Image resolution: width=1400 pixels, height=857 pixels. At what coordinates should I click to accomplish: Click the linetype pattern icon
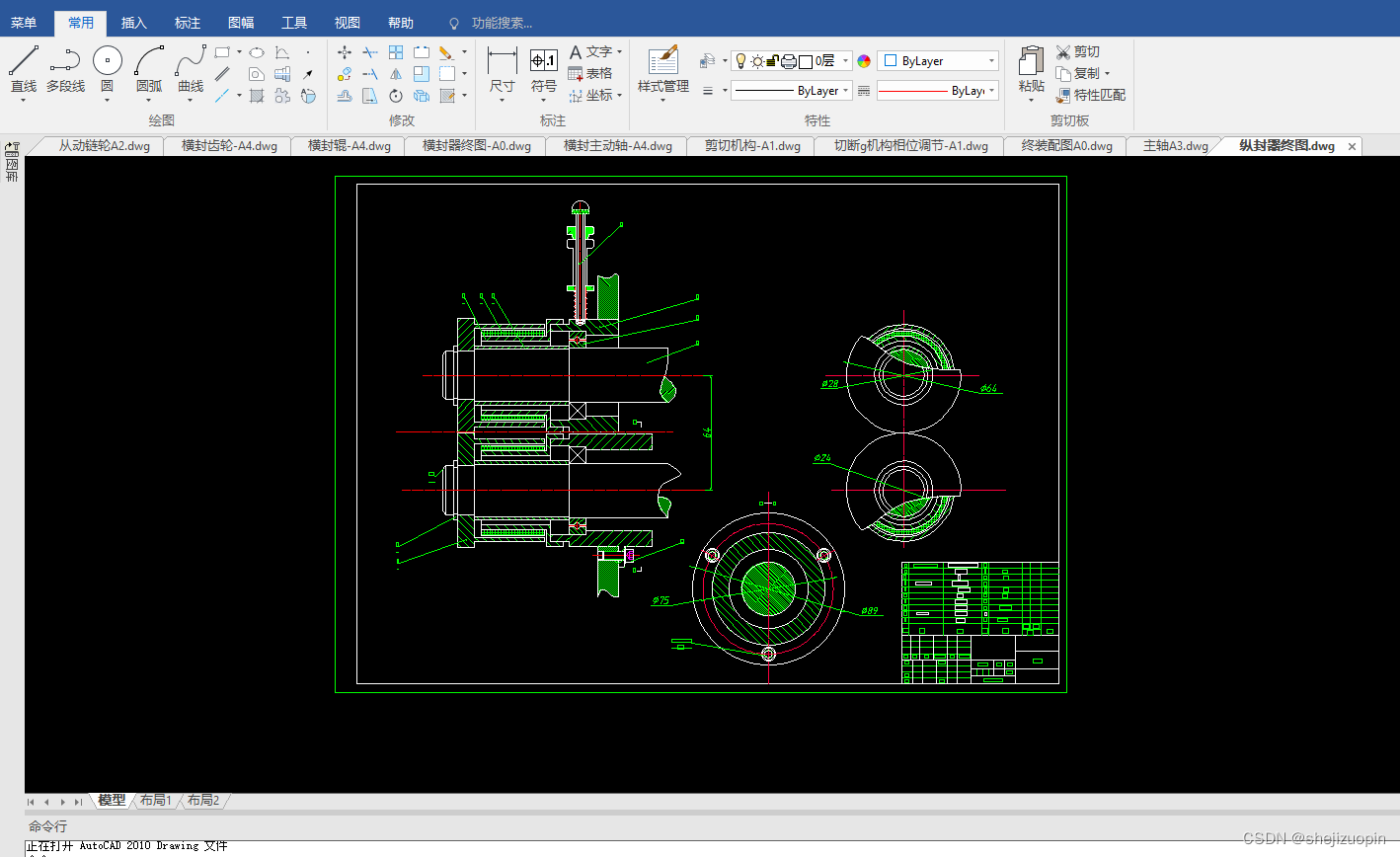tap(864, 91)
